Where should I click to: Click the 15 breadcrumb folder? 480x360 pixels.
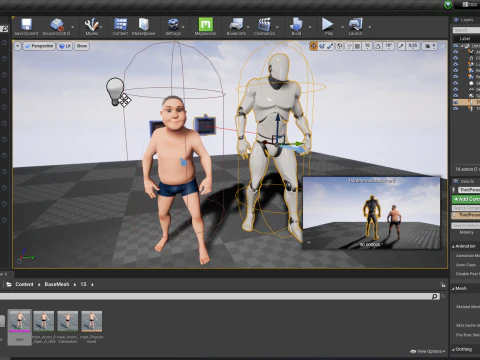pyautogui.click(x=83, y=284)
